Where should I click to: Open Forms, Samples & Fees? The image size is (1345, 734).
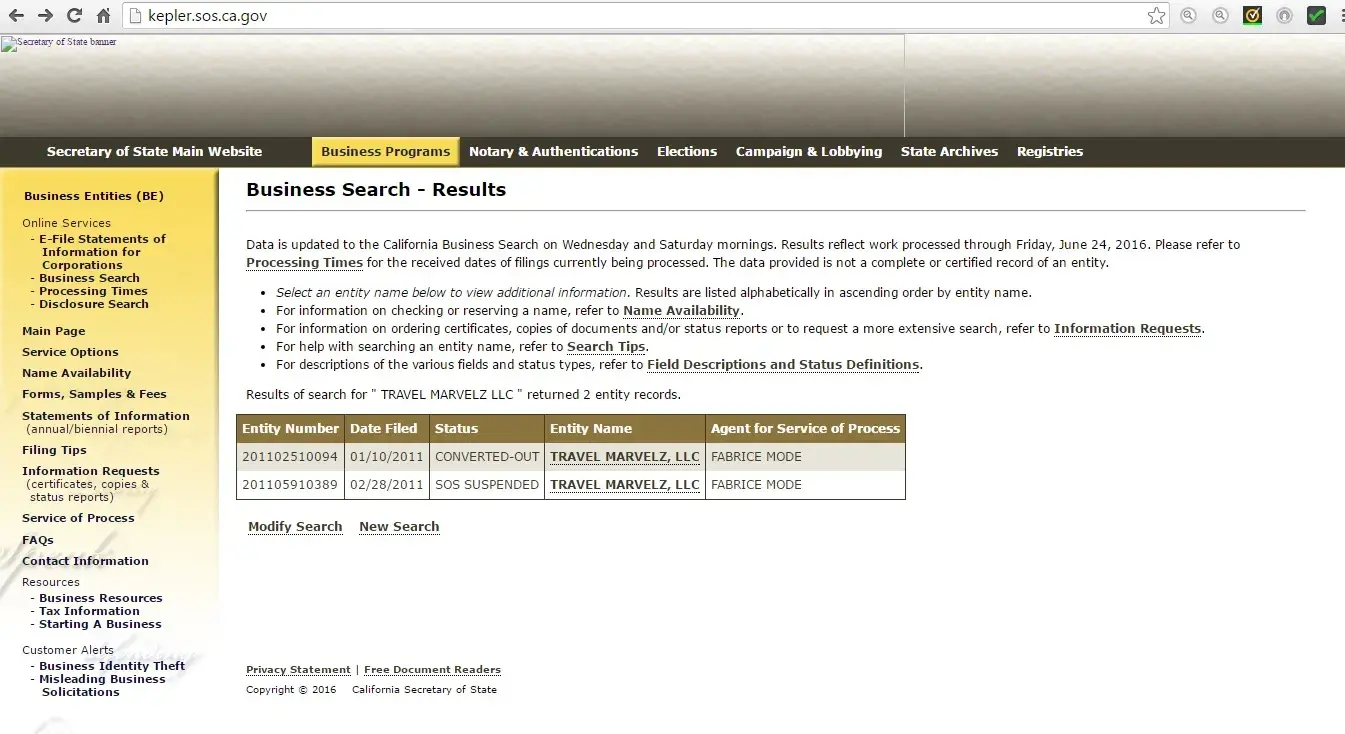[94, 394]
